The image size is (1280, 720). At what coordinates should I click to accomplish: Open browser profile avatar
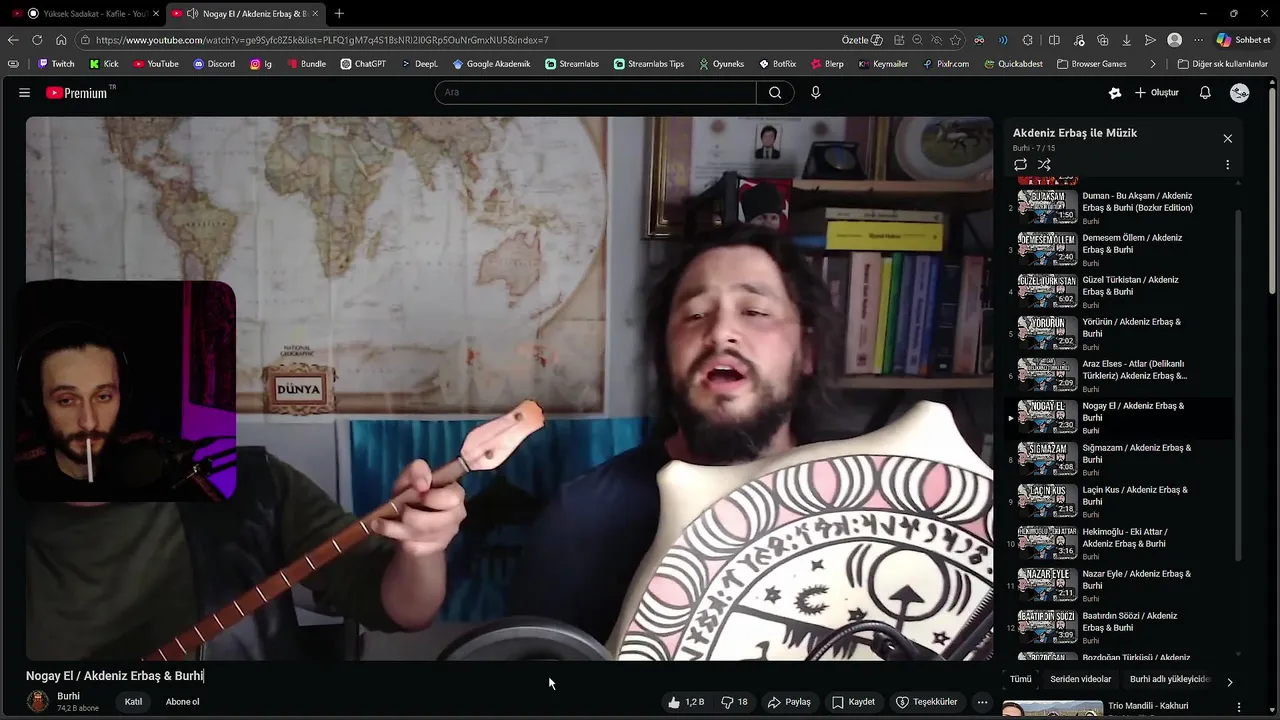click(x=1175, y=40)
